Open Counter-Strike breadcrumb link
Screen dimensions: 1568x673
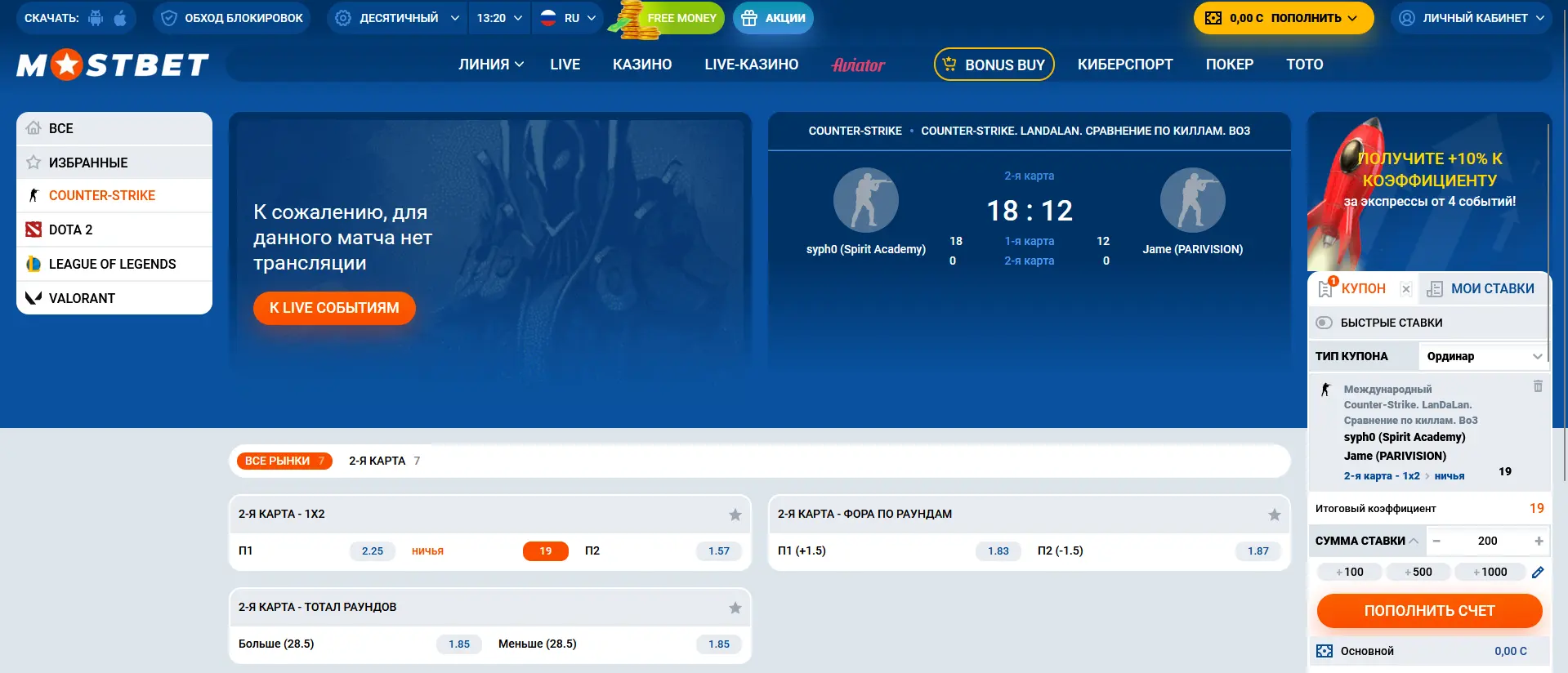click(x=855, y=131)
